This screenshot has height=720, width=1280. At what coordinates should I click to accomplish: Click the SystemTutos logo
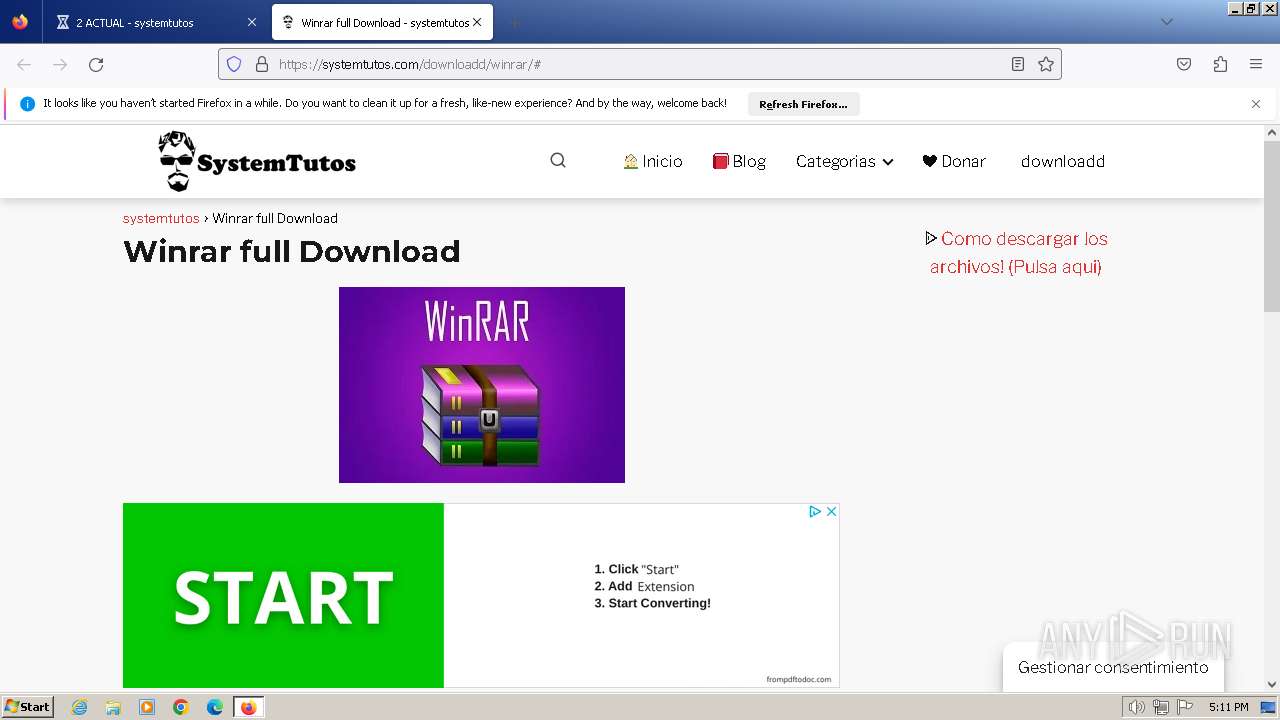pyautogui.click(x=257, y=161)
